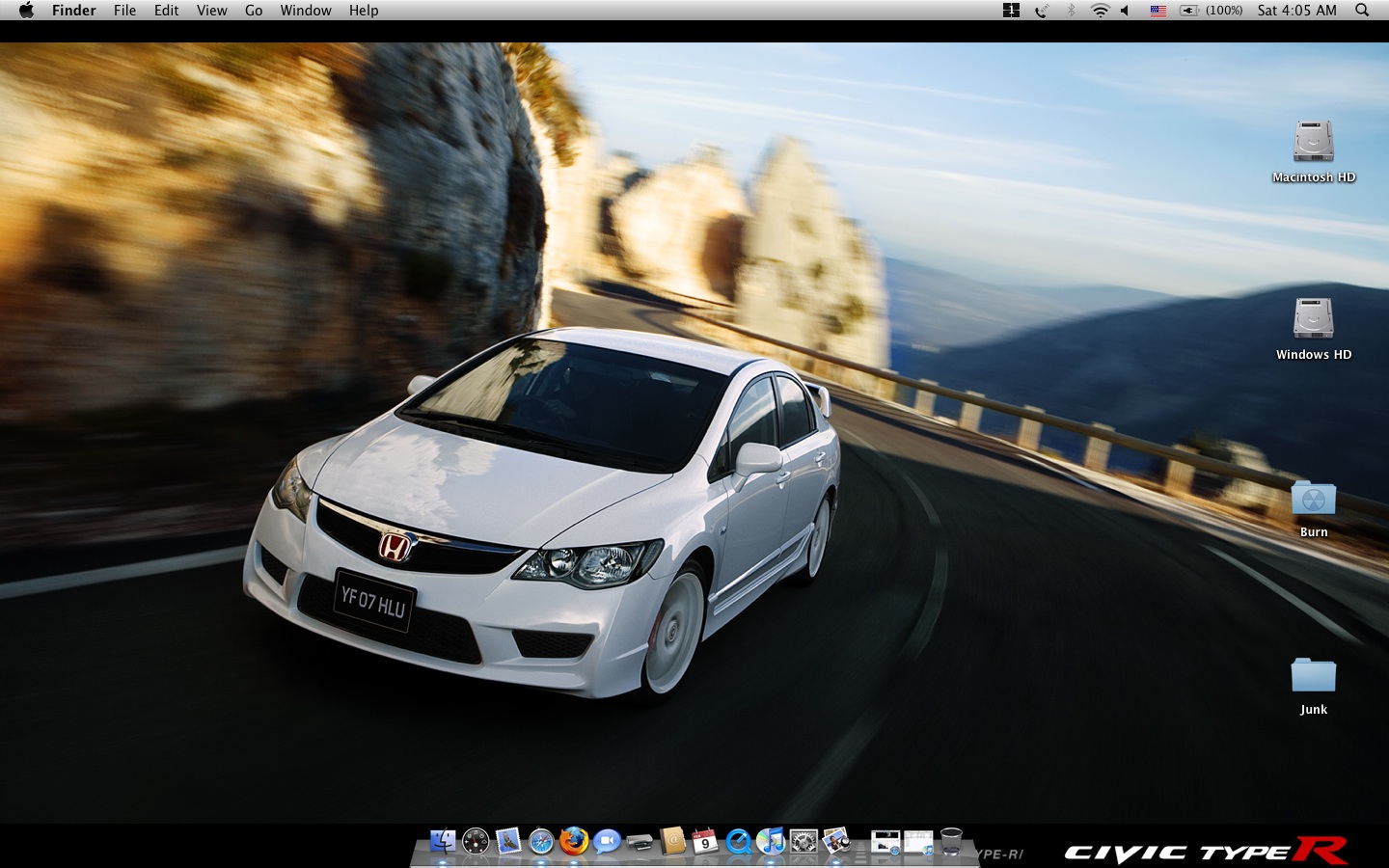Click the clock showing Sat 4:05 AM

[x=1296, y=11]
